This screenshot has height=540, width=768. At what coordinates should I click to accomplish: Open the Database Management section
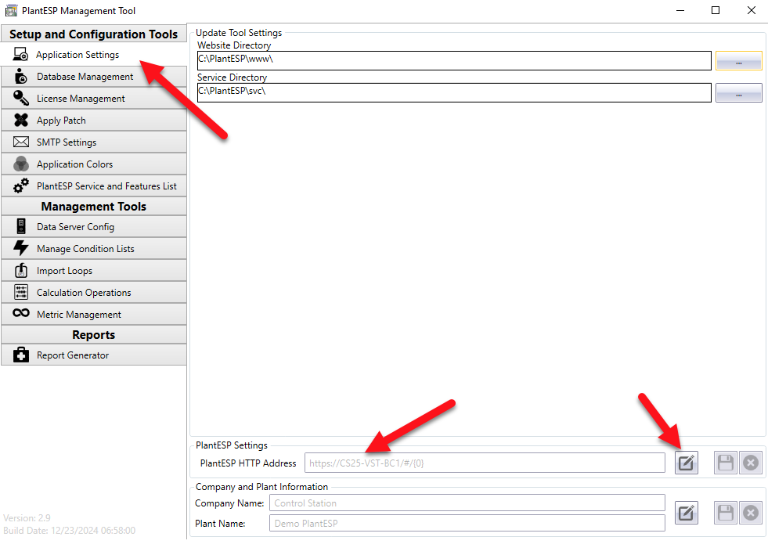(94, 77)
